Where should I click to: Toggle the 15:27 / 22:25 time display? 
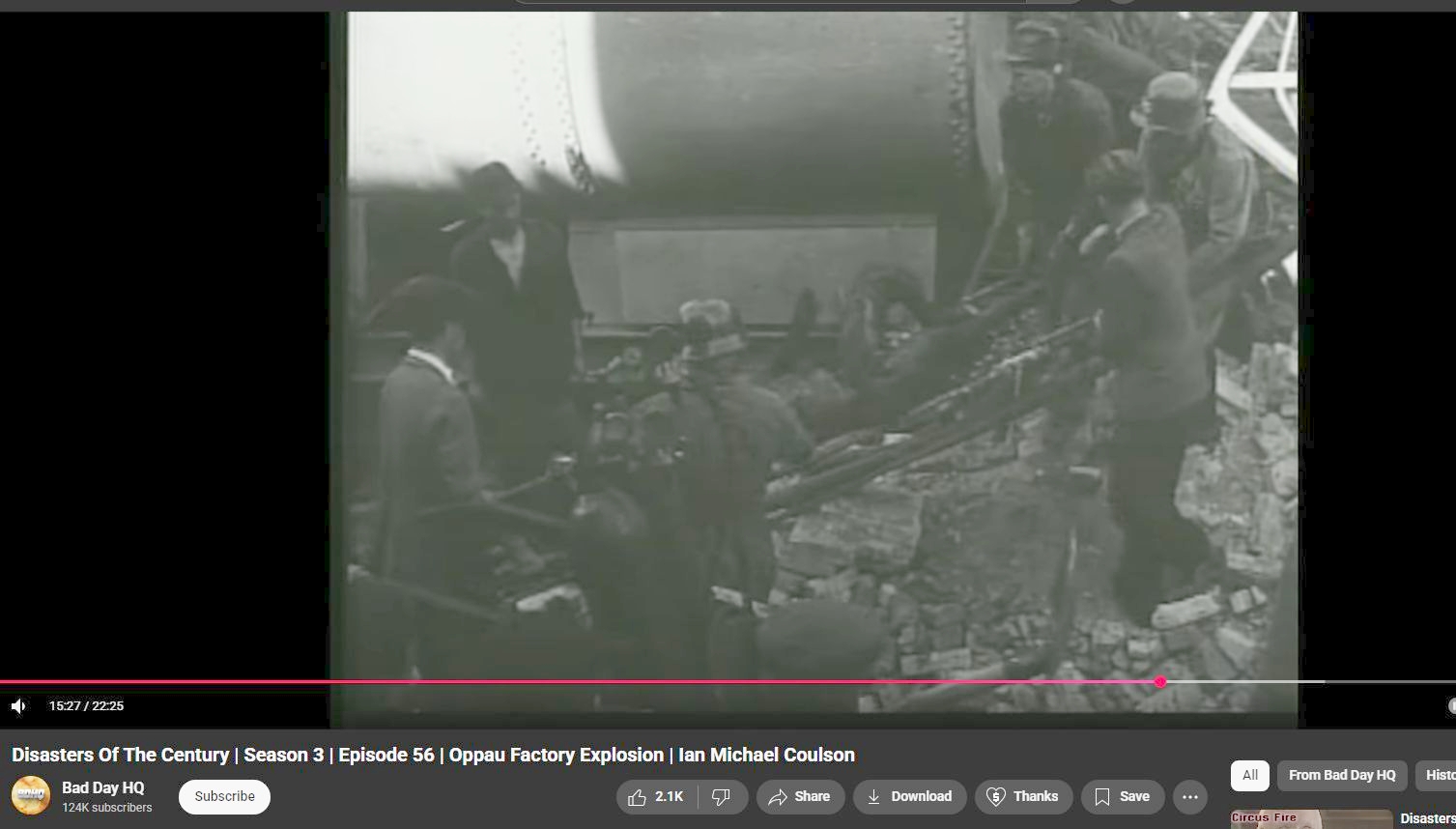point(86,706)
